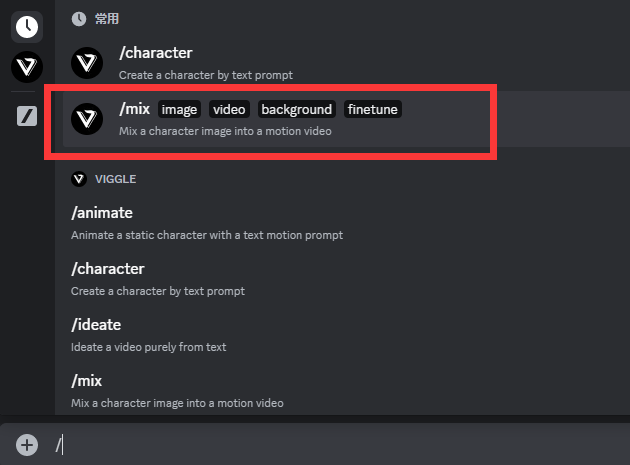Focus the message input field

340,445
